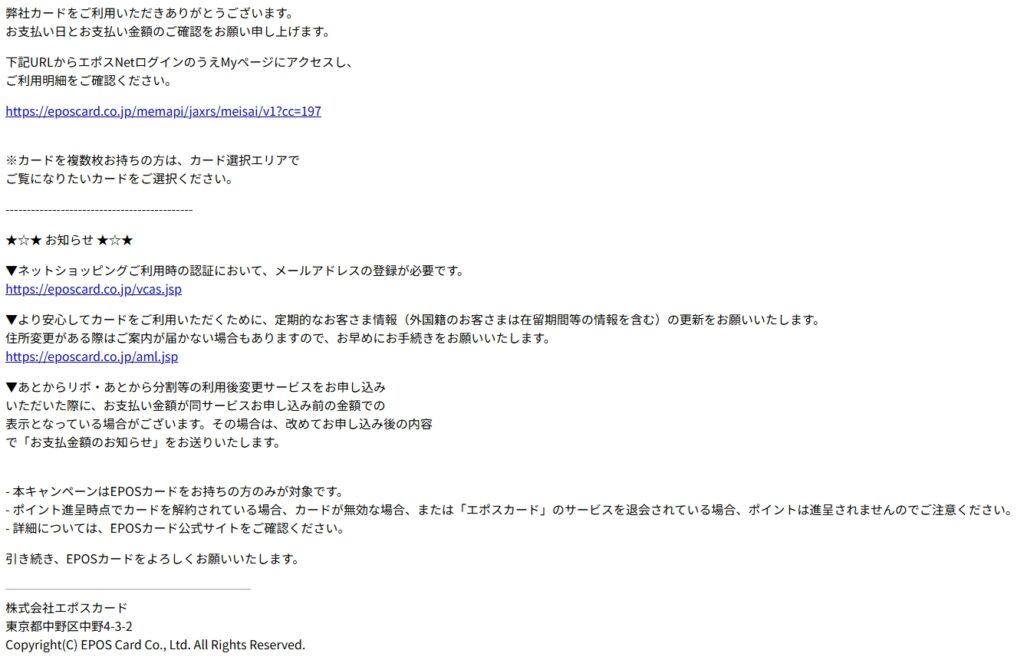Click the line 弊社カードをご利用いただきありがとうございます
The image size is (1024, 660).
pyautogui.click(x=150, y=13)
